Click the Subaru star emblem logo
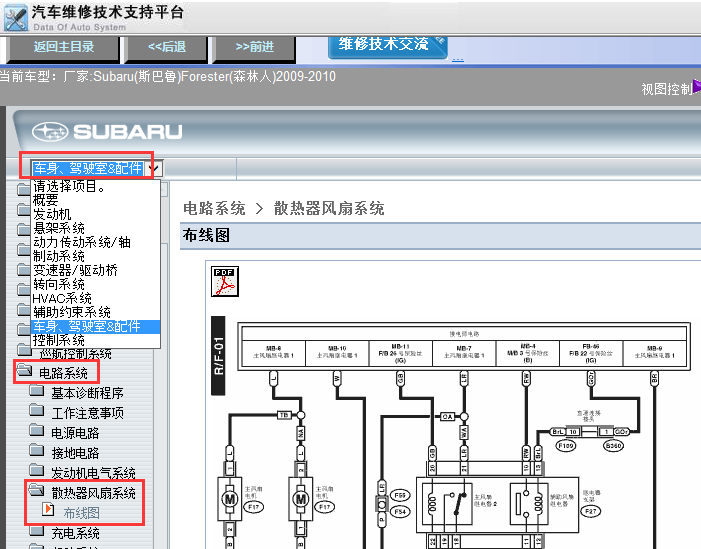 [50, 131]
